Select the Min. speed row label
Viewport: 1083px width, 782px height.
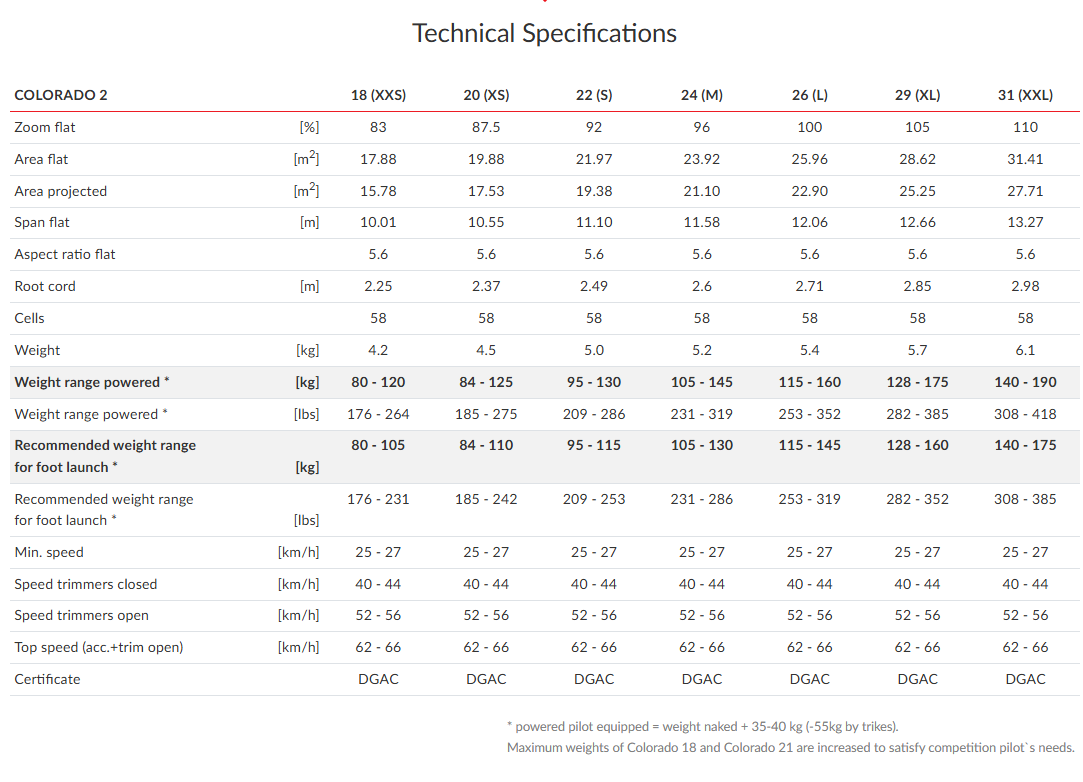pos(49,552)
